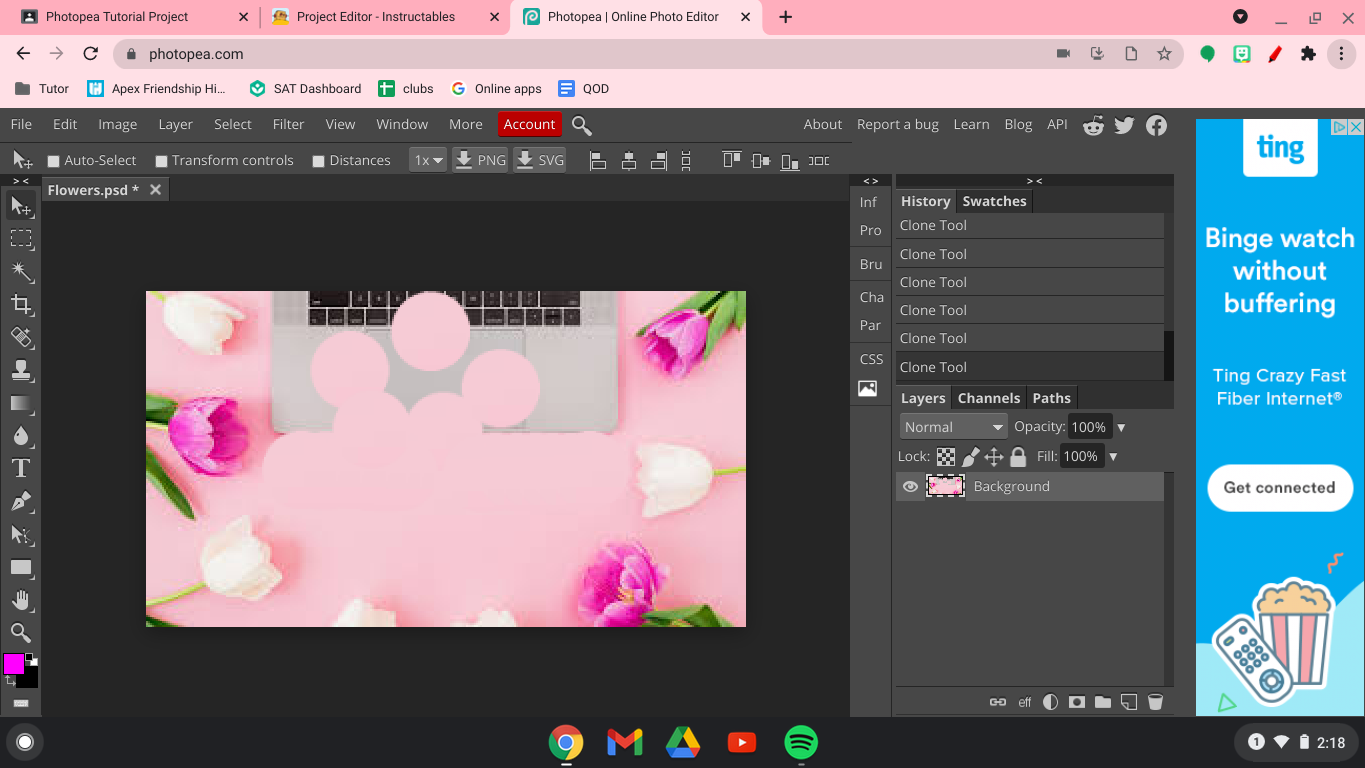Switch to the Channels tab
This screenshot has width=1365, height=768.
coord(988,398)
